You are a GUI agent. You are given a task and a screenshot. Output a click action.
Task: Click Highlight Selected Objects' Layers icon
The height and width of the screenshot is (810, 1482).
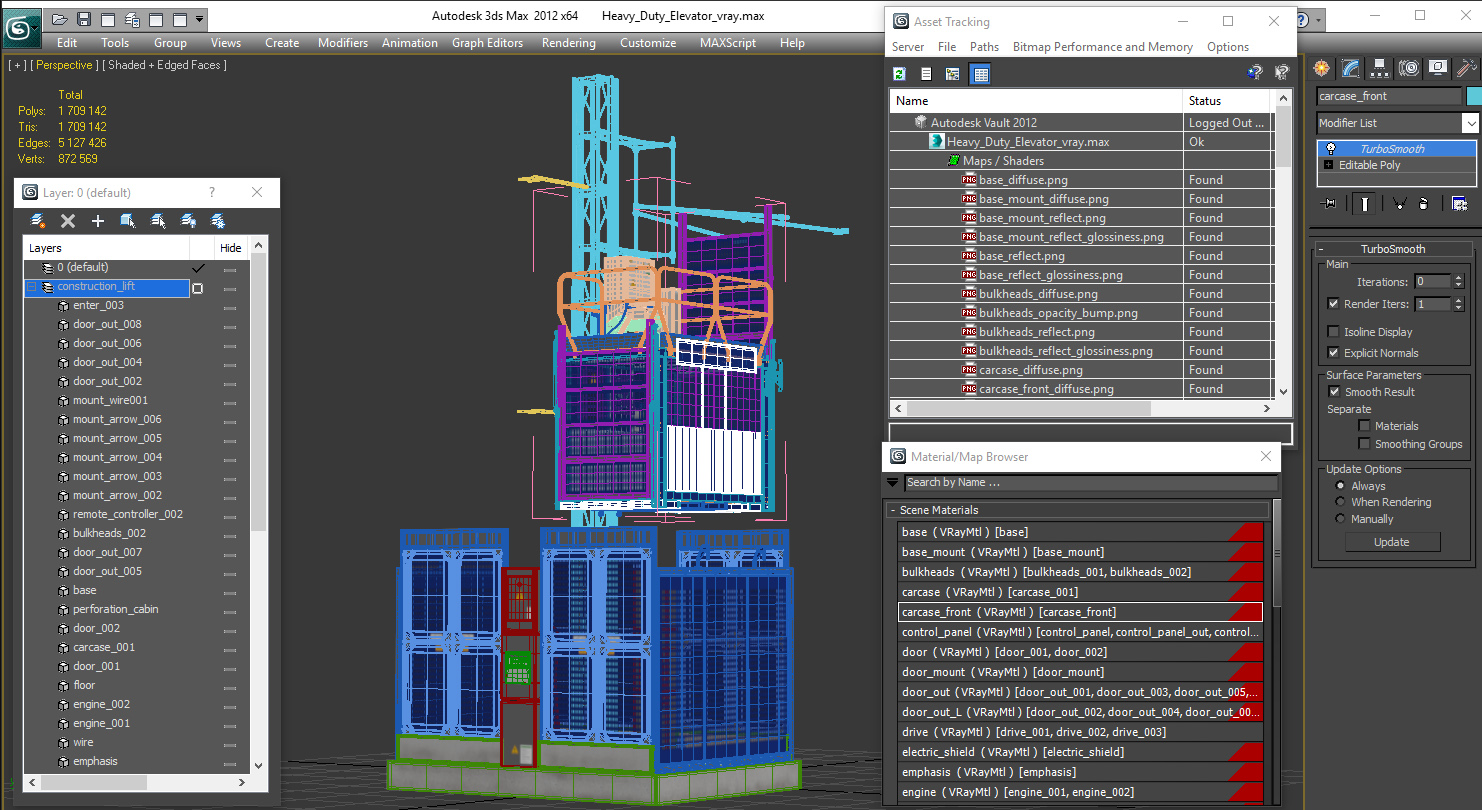(158, 221)
